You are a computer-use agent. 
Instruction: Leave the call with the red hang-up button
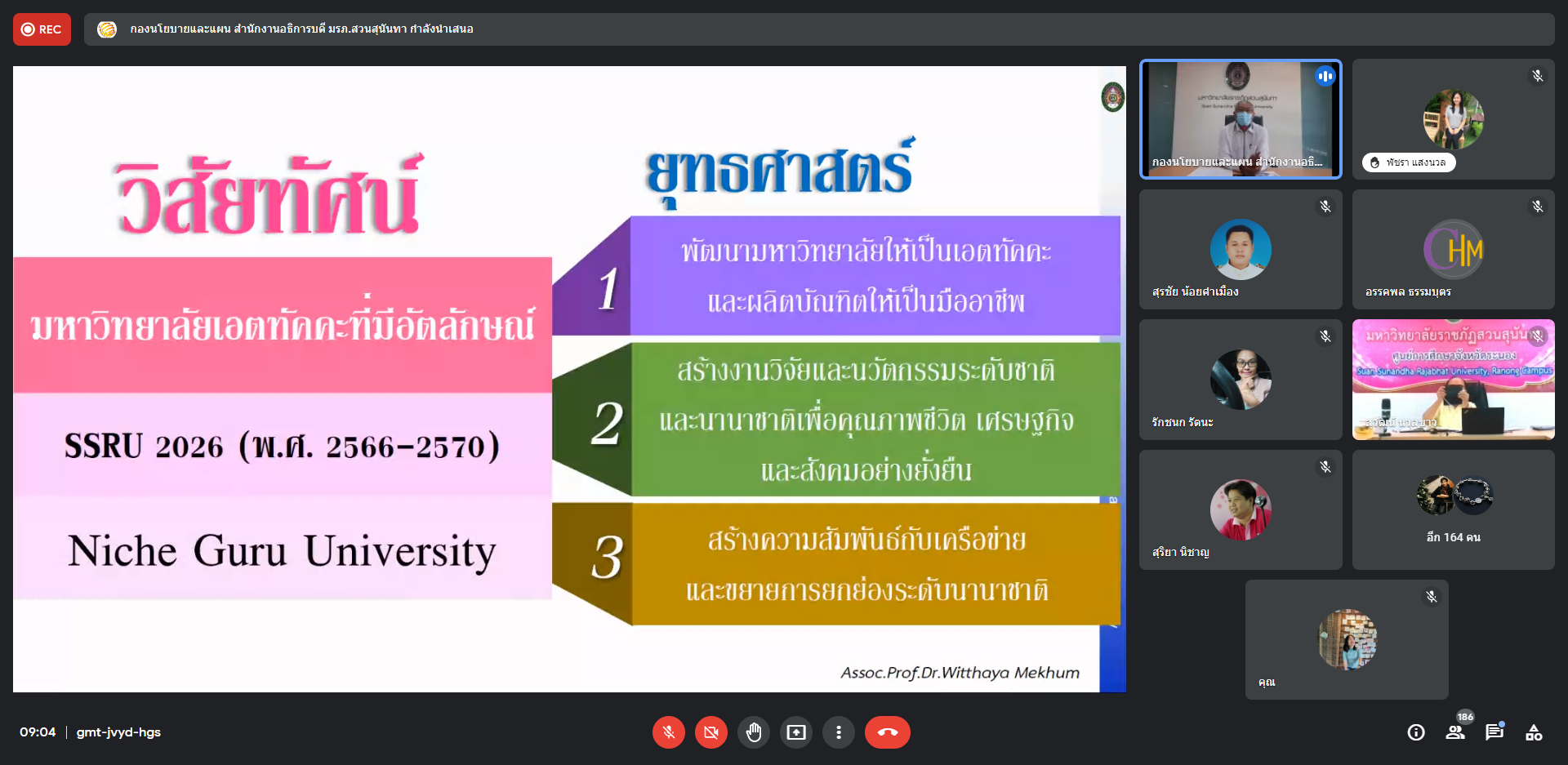[887, 732]
